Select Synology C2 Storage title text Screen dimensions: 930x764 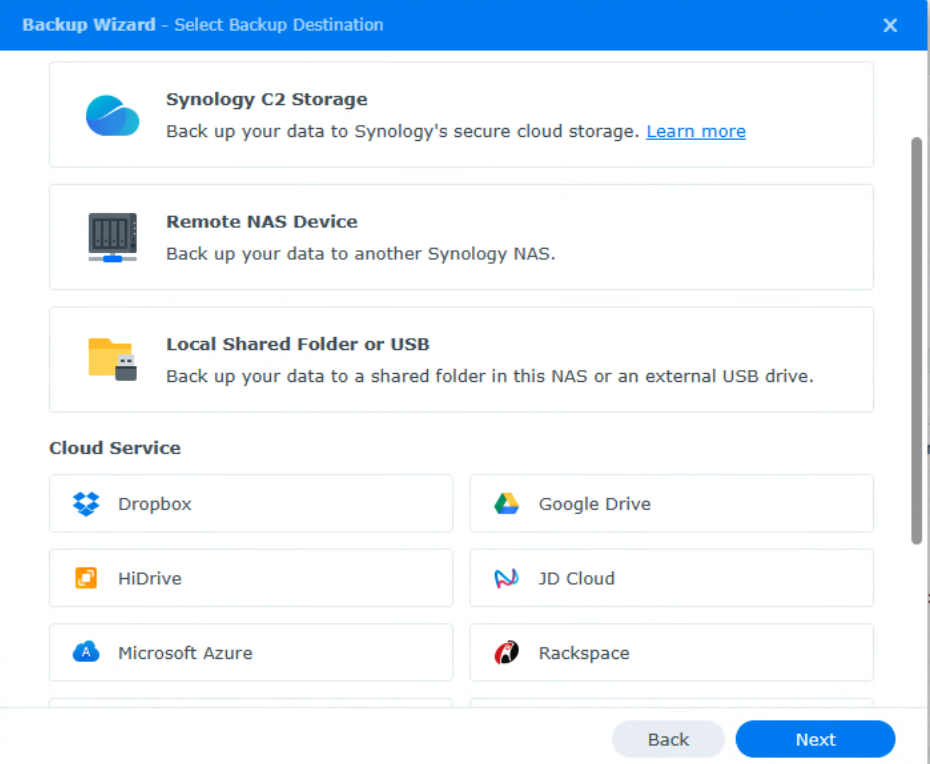click(266, 99)
